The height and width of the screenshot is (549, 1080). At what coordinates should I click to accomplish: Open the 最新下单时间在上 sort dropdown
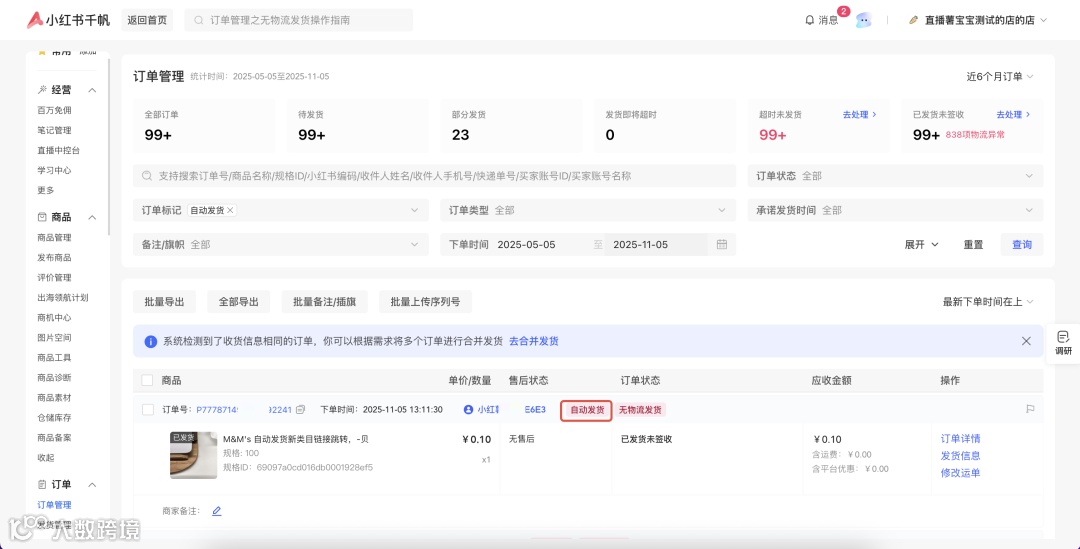point(988,302)
